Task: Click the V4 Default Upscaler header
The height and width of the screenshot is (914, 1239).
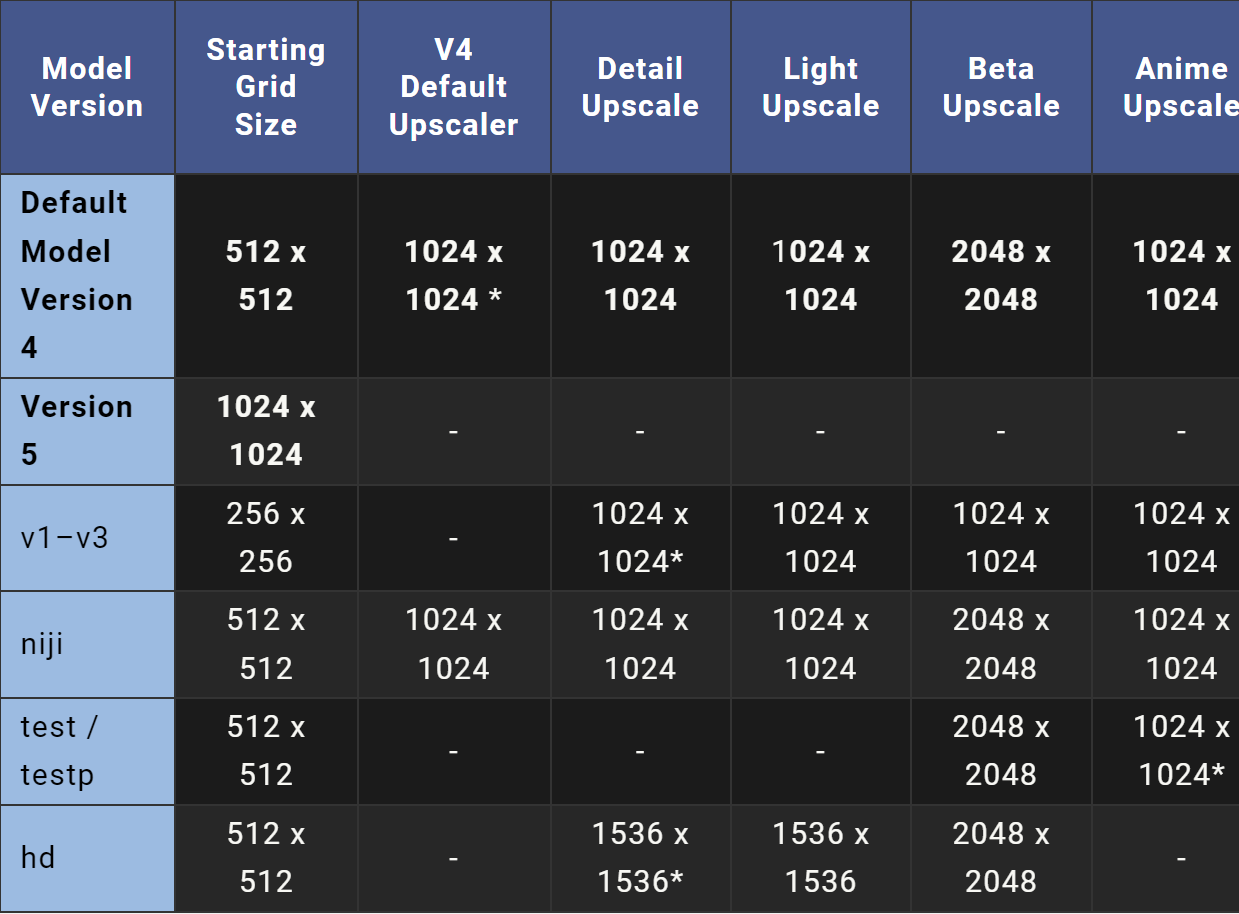Action: [454, 87]
